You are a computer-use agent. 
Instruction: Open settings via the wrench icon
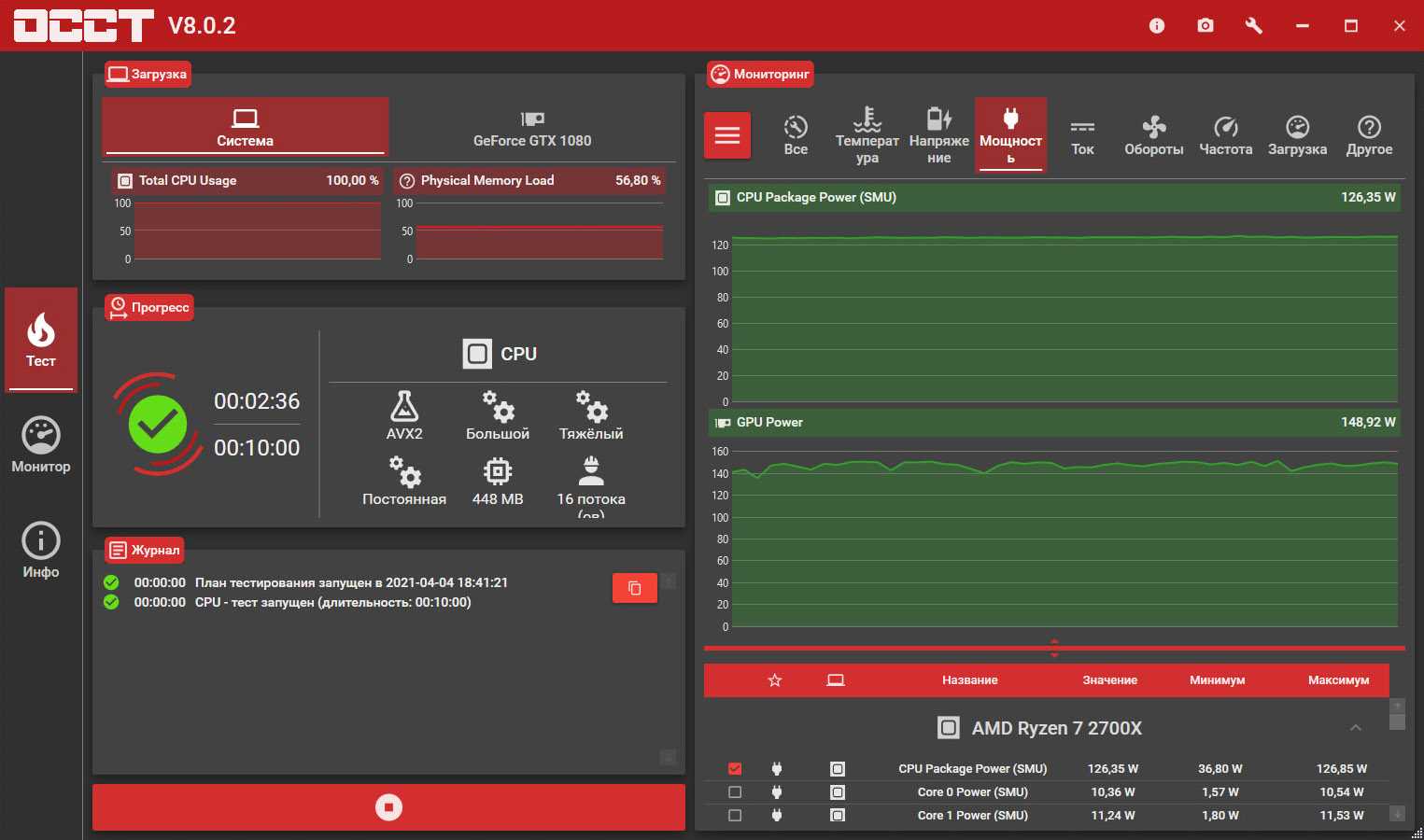coord(1254,26)
